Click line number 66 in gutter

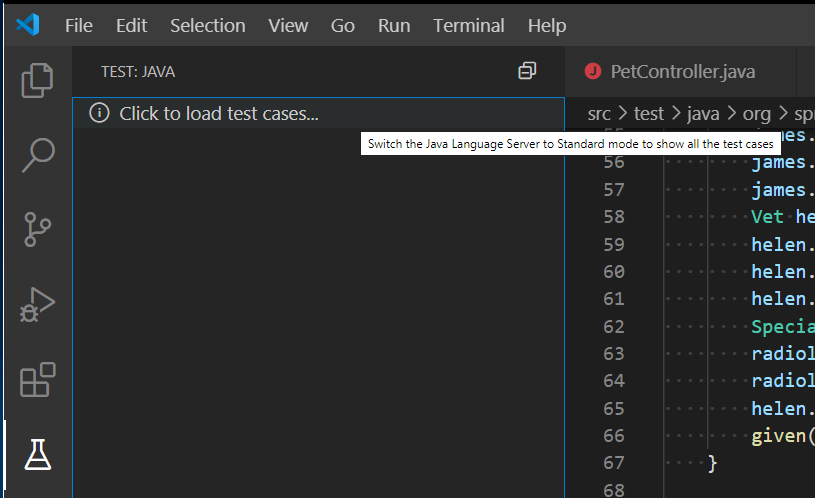[614, 436]
